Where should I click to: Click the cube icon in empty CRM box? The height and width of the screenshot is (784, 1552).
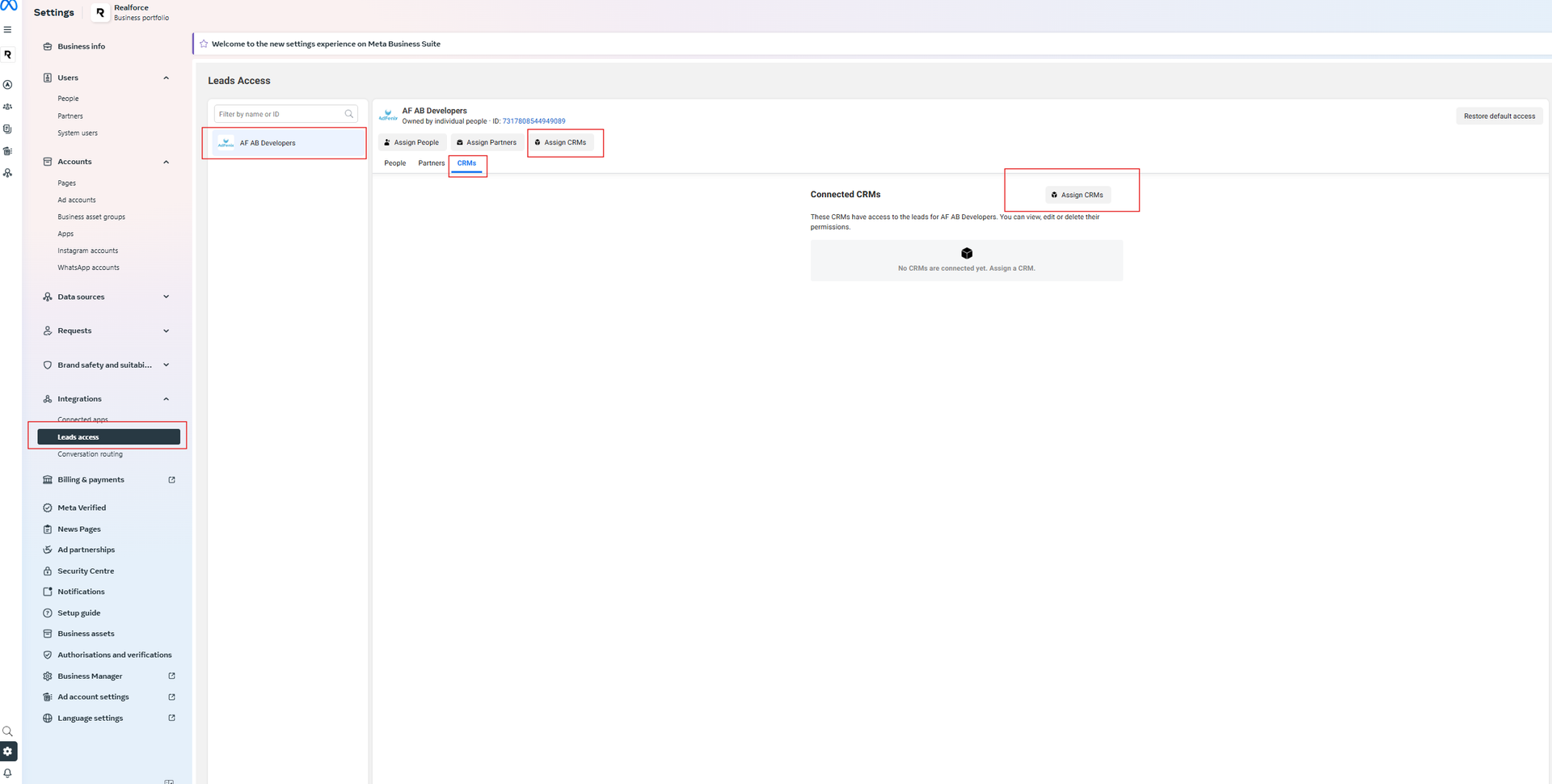(967, 254)
